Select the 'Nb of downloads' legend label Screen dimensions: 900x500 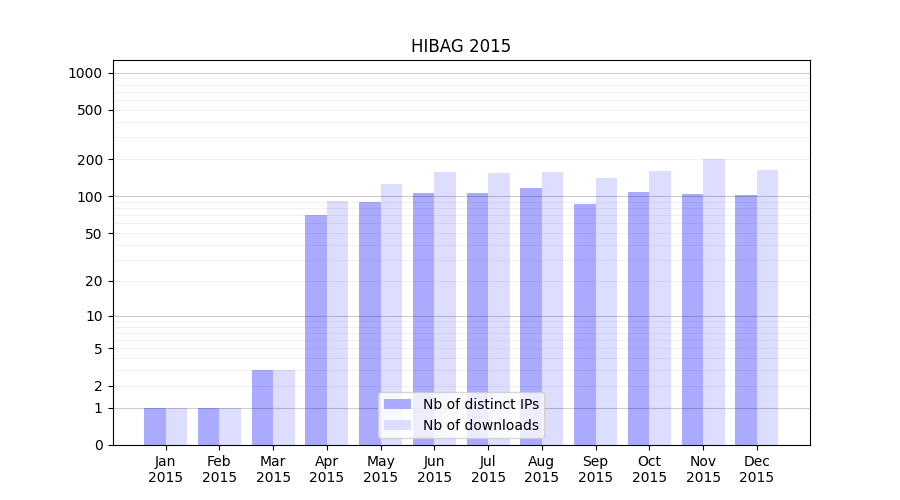click(480, 425)
